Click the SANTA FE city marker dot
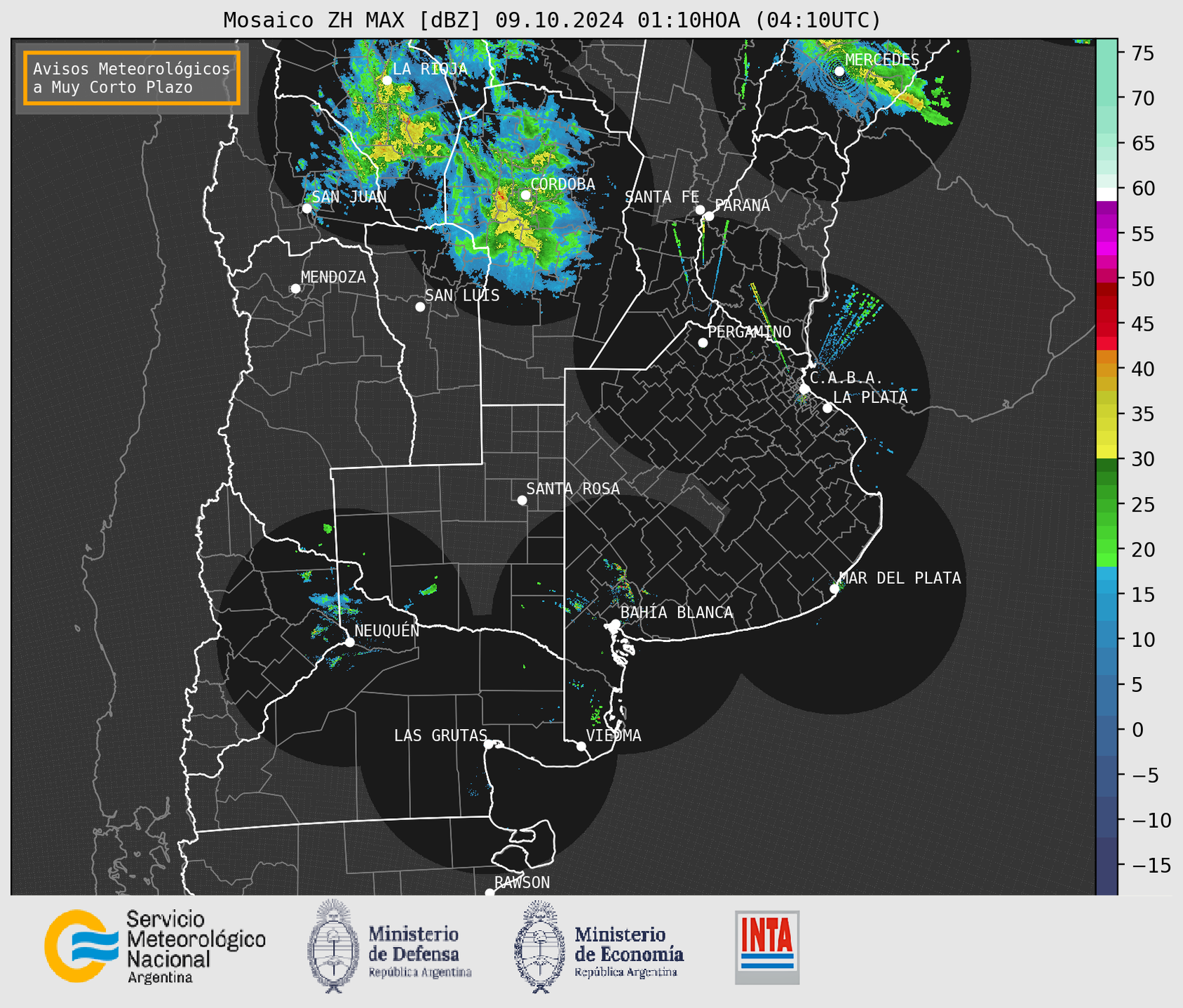Screen dimensions: 1183x1008 click(700, 210)
